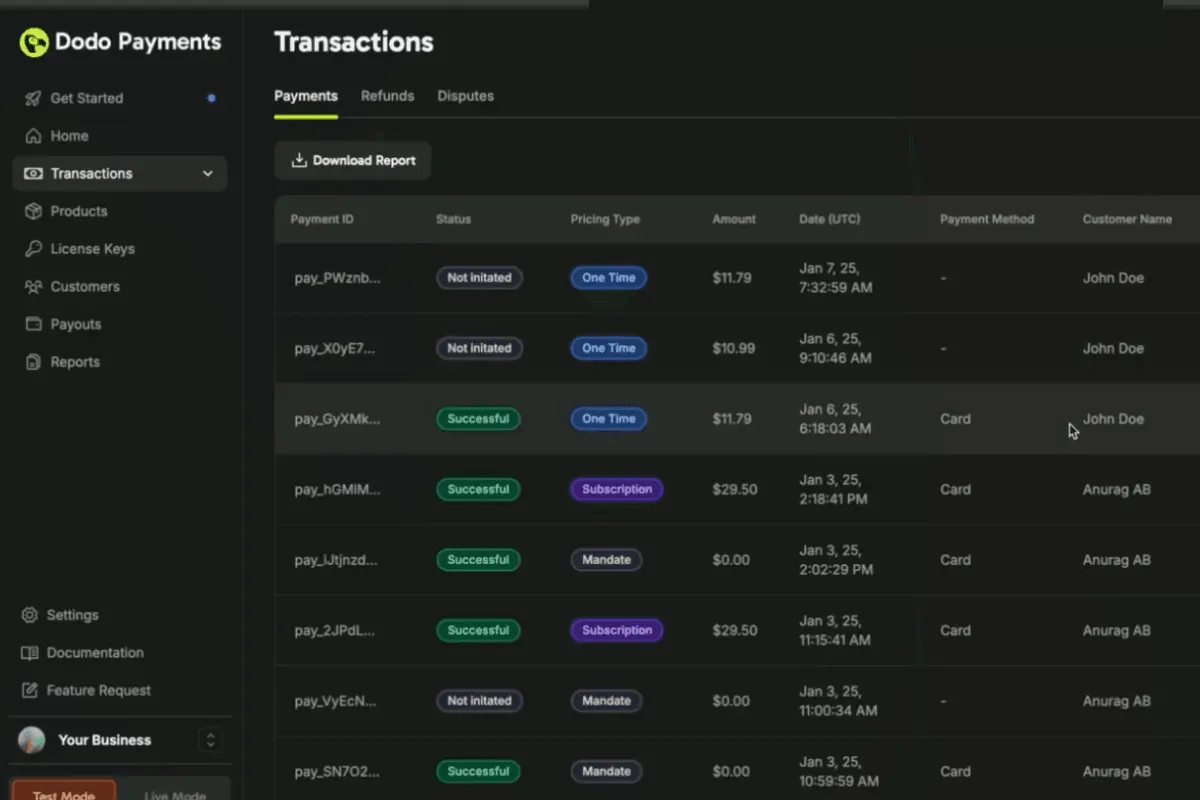
Task: Click the Products box icon
Action: click(33, 212)
